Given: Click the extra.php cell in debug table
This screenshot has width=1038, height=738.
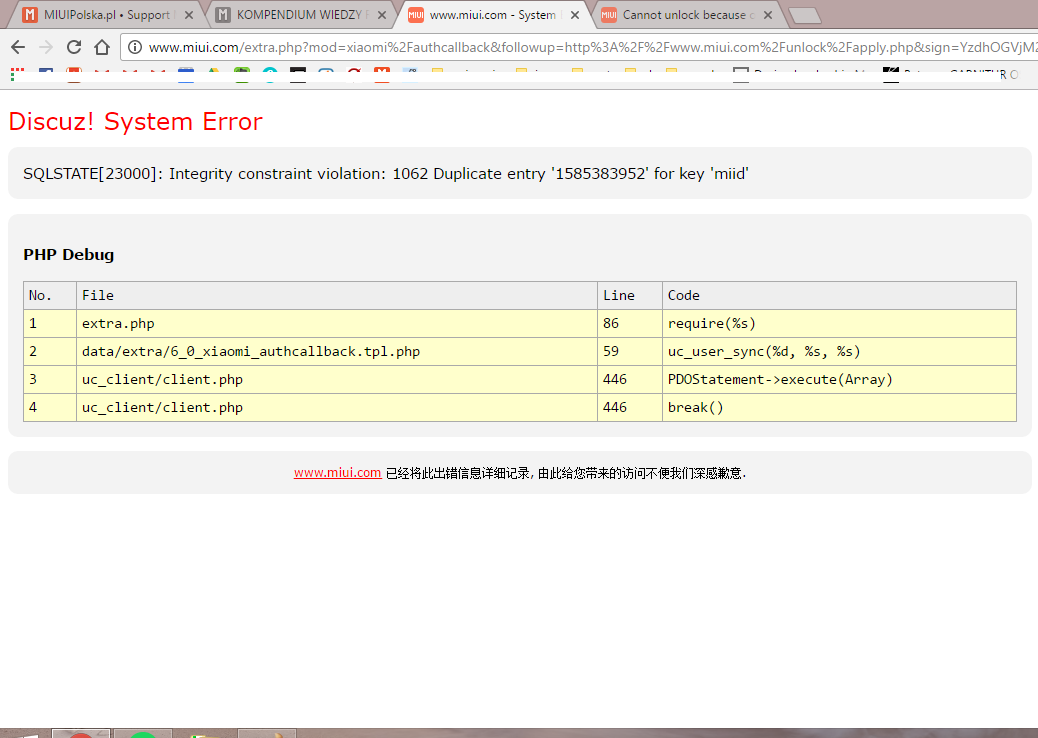Looking at the screenshot, I should click(x=118, y=324).
